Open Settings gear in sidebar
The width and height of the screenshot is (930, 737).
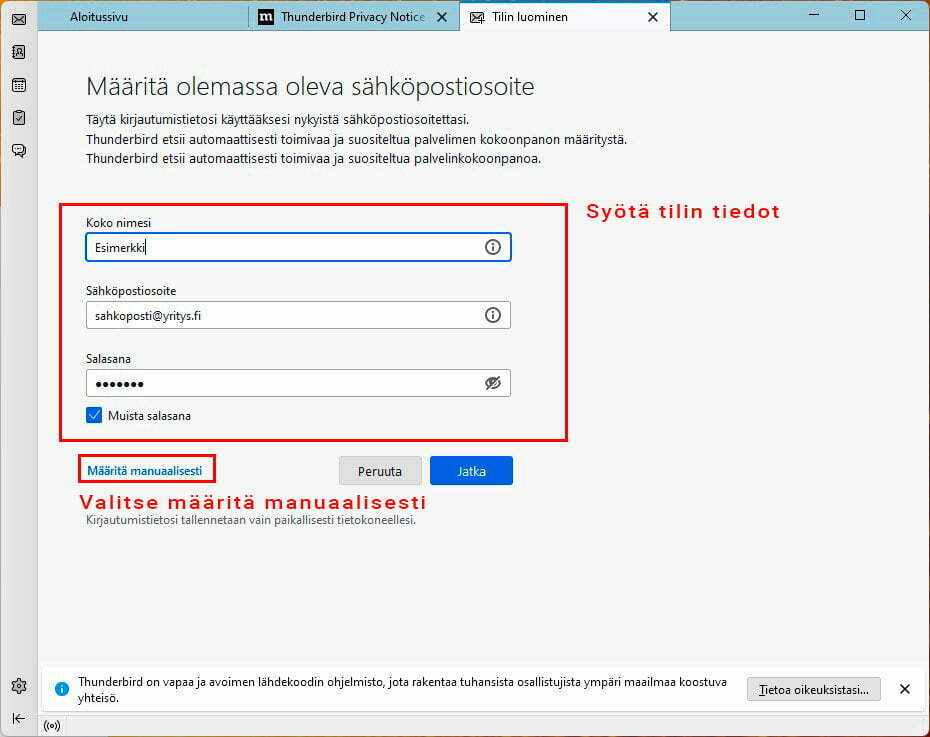click(19, 686)
